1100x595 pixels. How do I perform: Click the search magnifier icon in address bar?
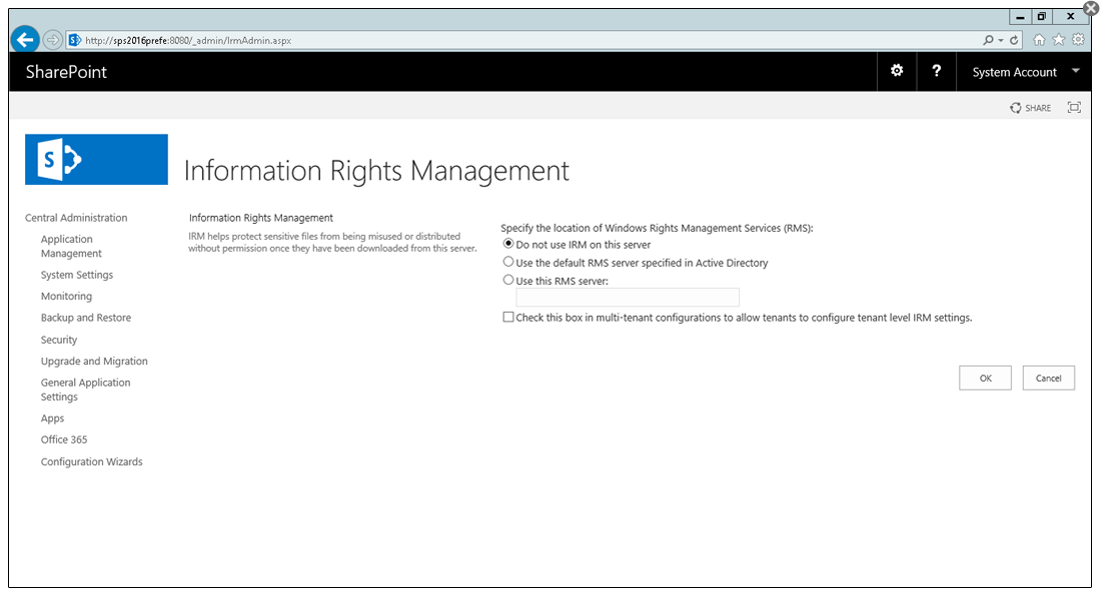pyautogui.click(x=988, y=40)
